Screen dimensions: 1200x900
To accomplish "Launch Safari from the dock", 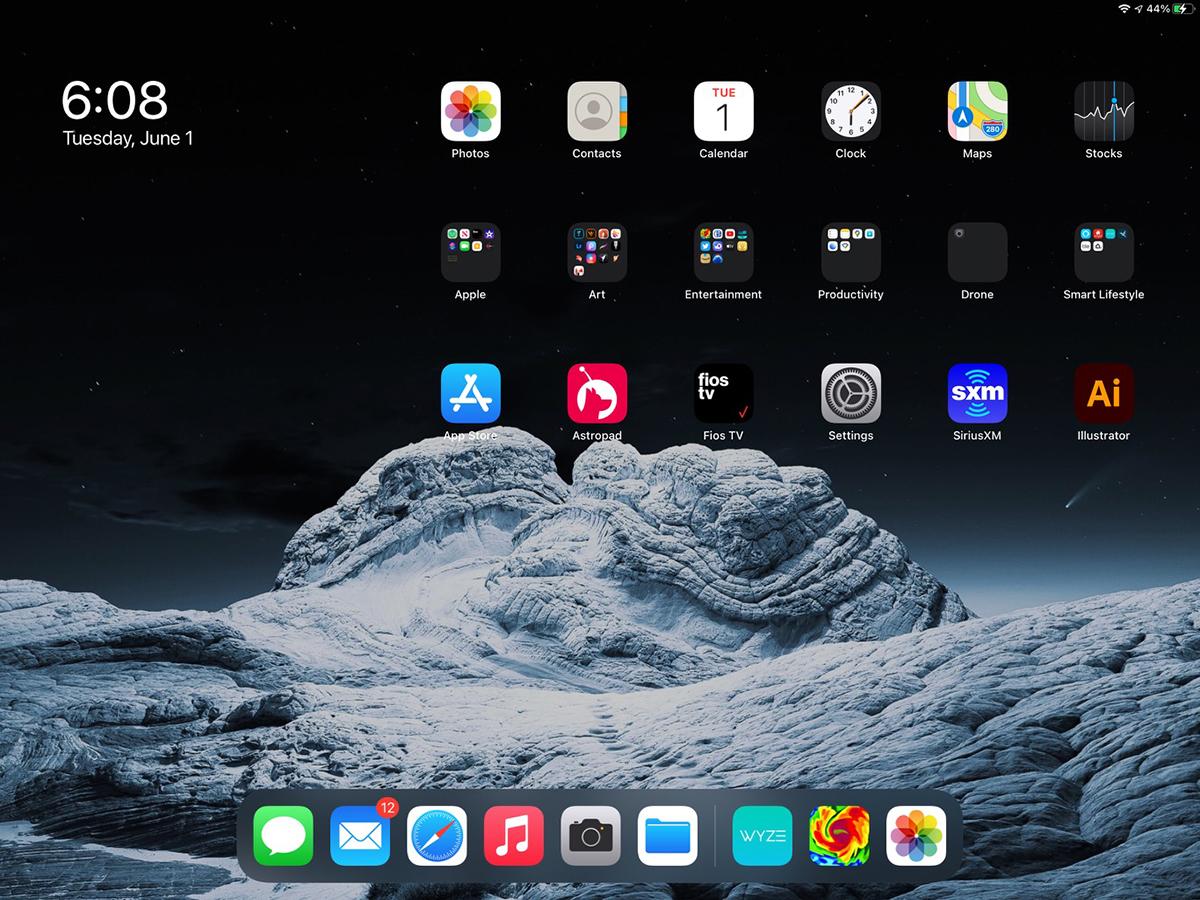I will 437,836.
